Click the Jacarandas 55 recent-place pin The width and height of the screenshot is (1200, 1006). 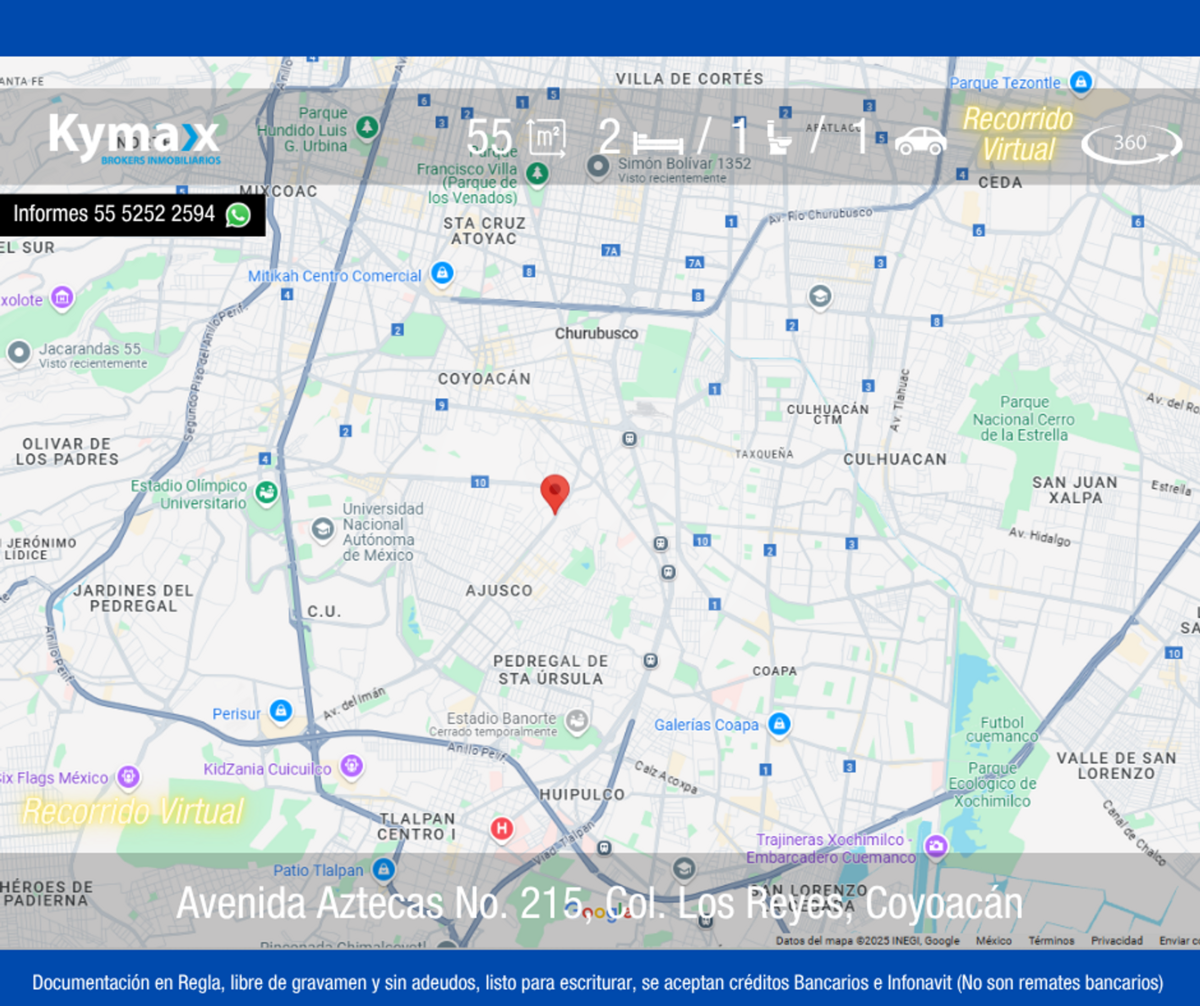[x=19, y=352]
